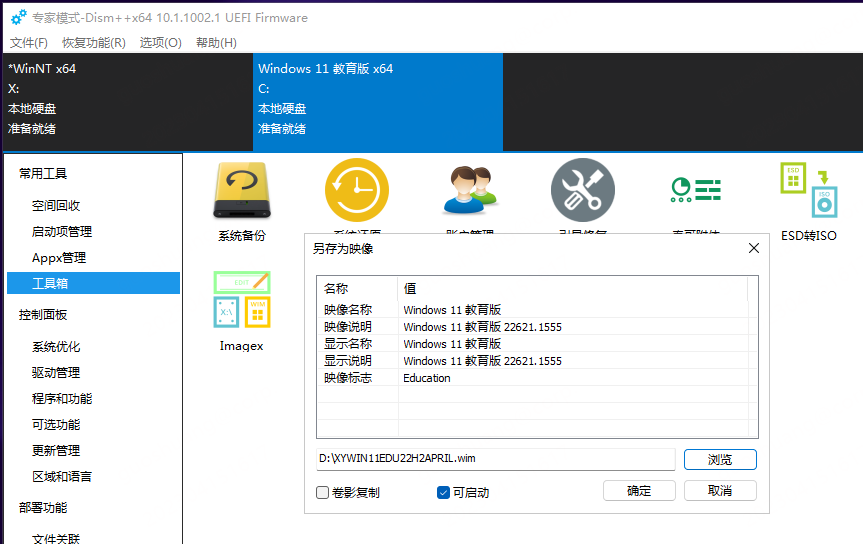Screen dimensions: 863x544
Task: Close the 另存为映像 dialog
Action: tap(754, 248)
